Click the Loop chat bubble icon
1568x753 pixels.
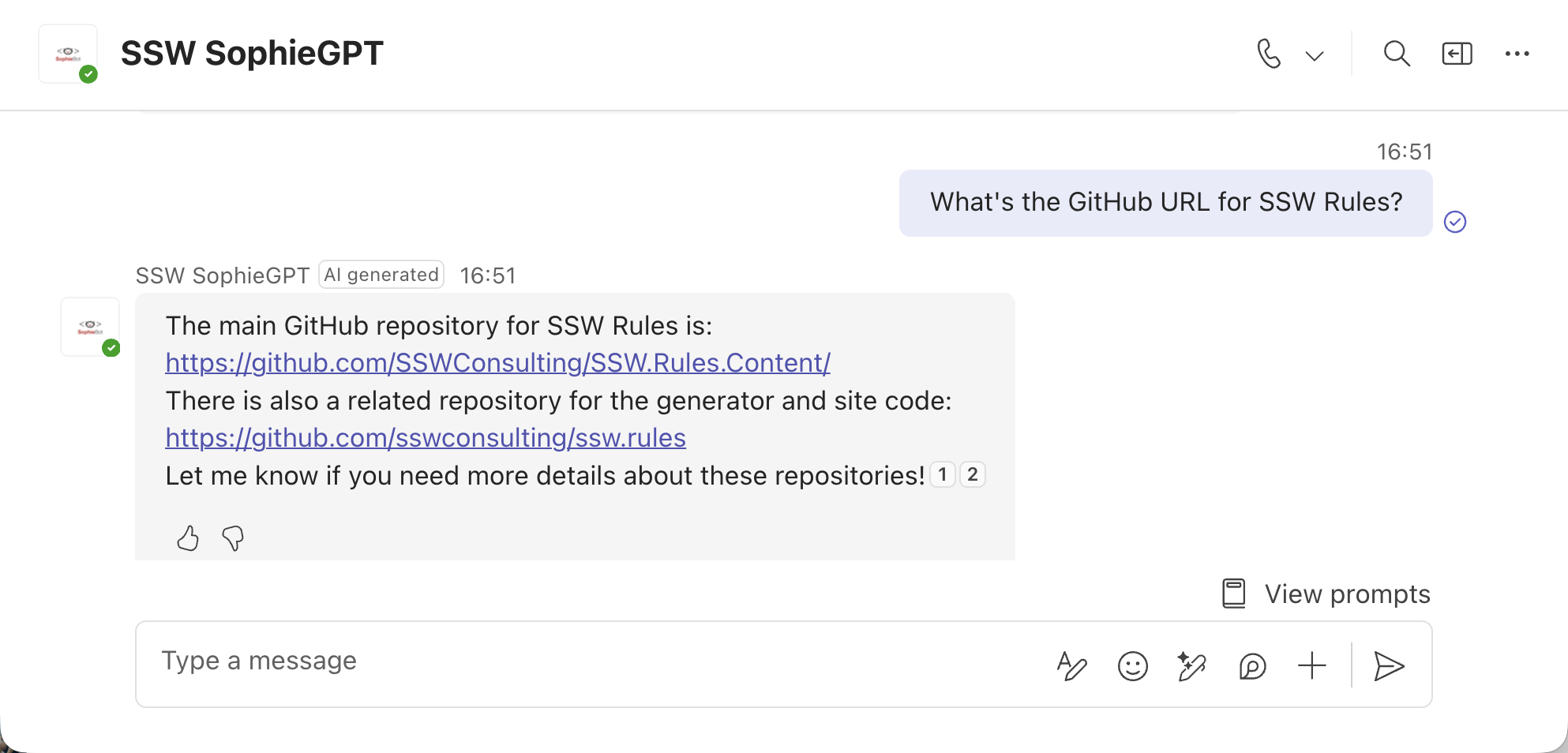click(x=1252, y=666)
